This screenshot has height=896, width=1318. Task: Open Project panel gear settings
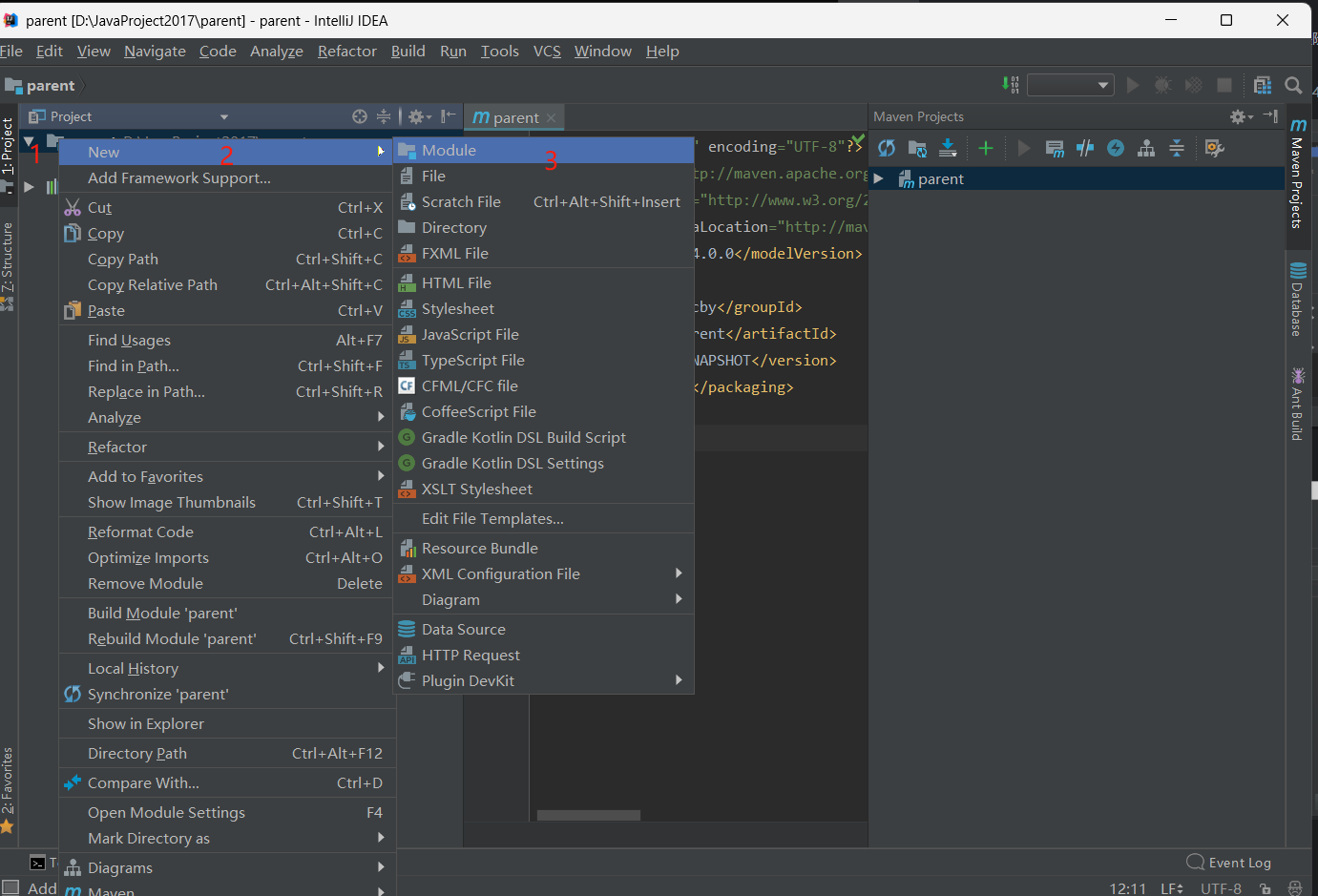click(x=420, y=116)
